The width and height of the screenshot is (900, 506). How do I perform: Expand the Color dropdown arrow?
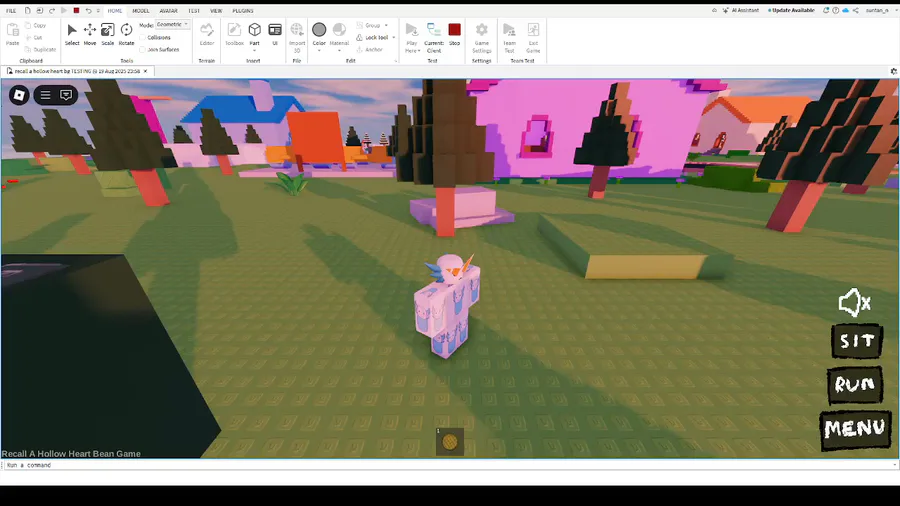pos(319,50)
